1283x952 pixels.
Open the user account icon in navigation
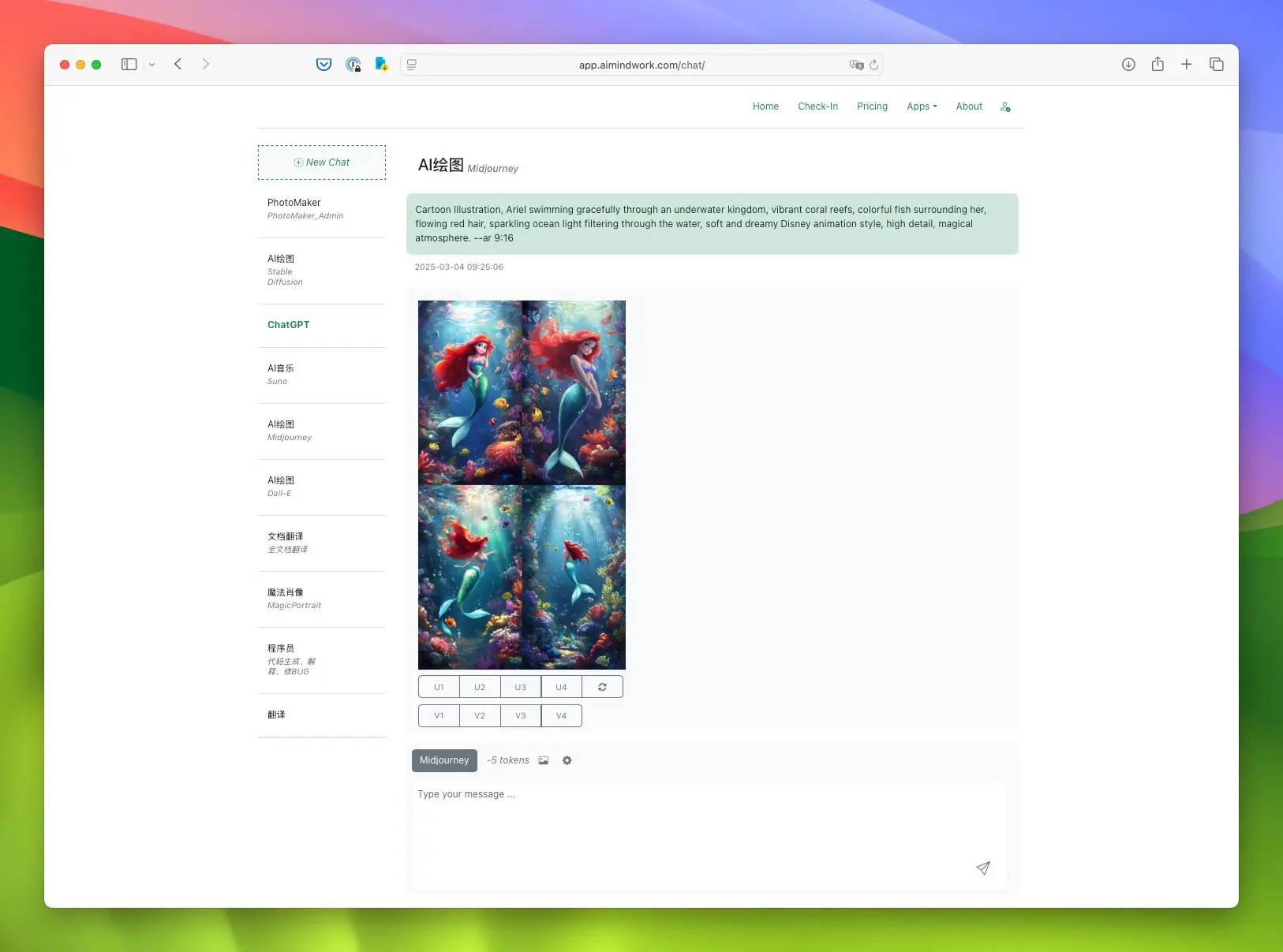tap(1005, 106)
